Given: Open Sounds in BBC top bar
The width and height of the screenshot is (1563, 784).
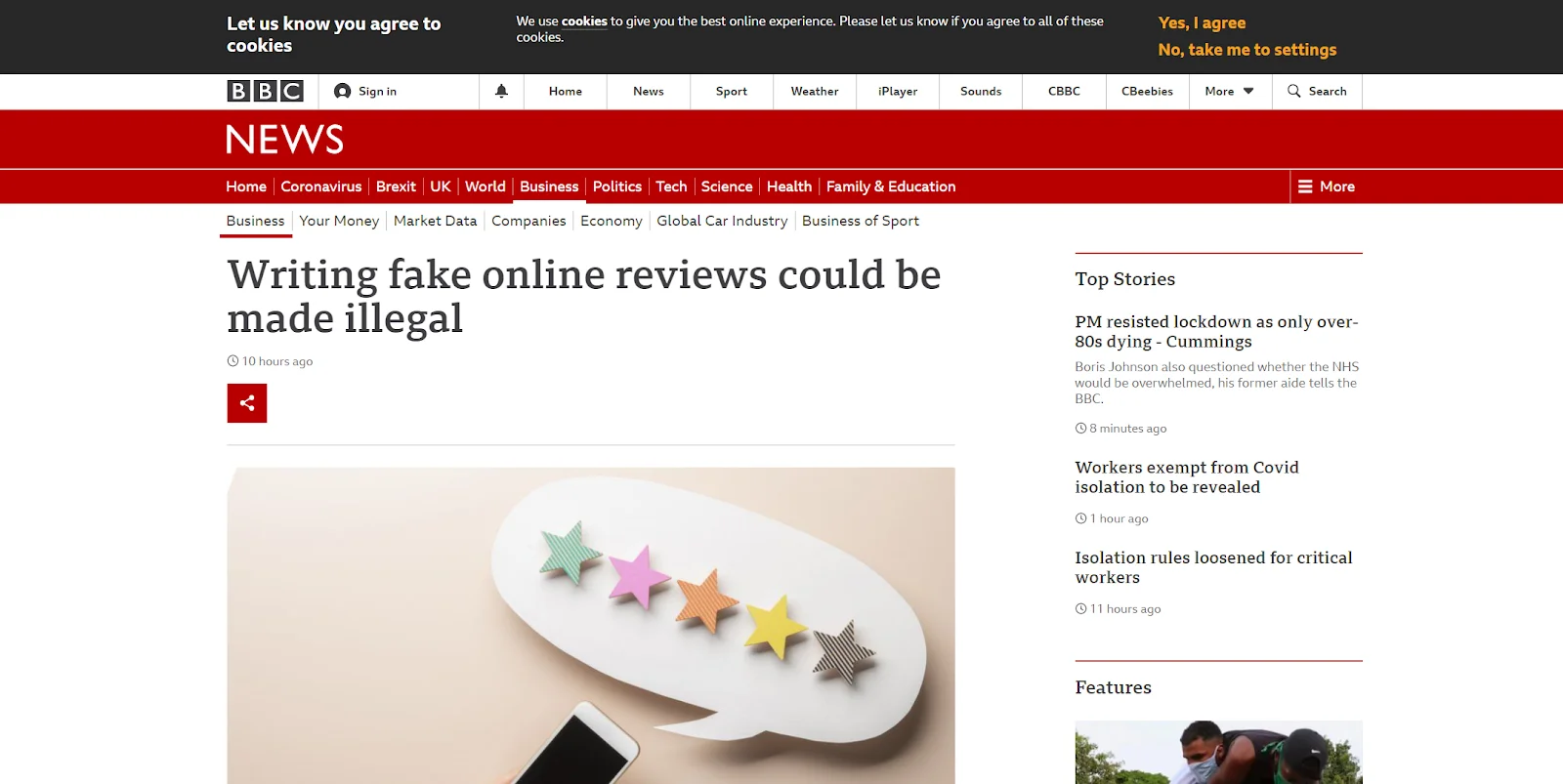Looking at the screenshot, I should coord(981,91).
